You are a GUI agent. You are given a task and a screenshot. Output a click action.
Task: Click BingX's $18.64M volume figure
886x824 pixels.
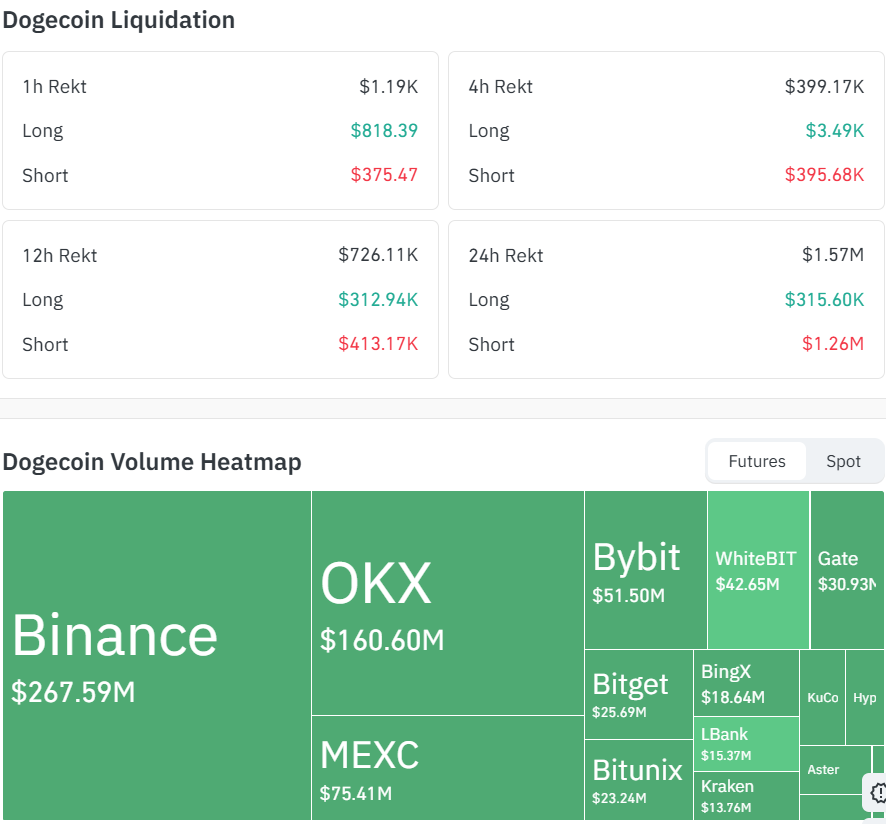[733, 697]
